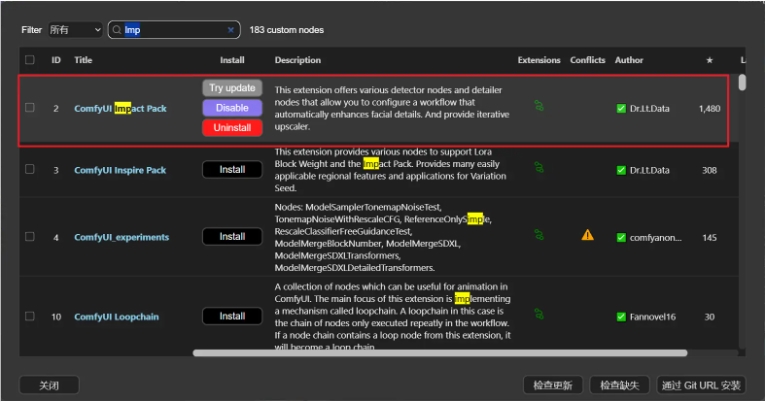Click the 检查缺失 button
This screenshot has height=402, width=765.
pyautogui.click(x=620, y=385)
